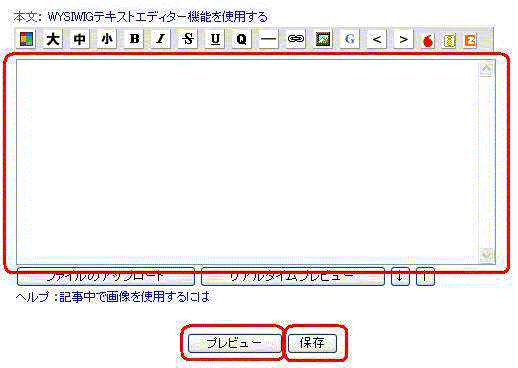Insert blockquote with Q button
Screen dimensions: 518x368
(242, 39)
